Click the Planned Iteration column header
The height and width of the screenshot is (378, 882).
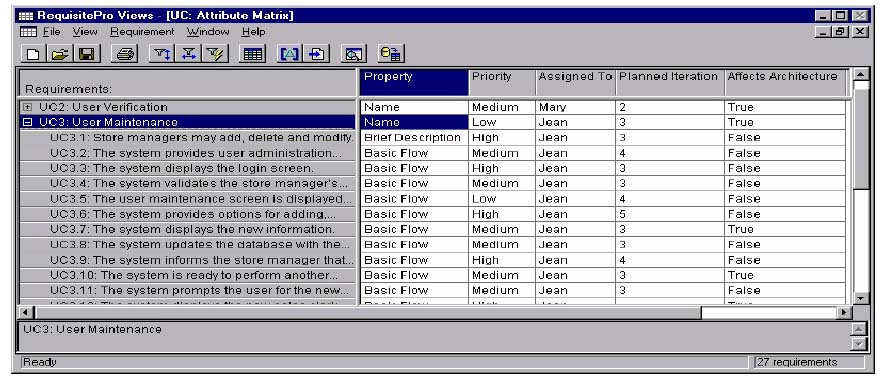(x=670, y=83)
